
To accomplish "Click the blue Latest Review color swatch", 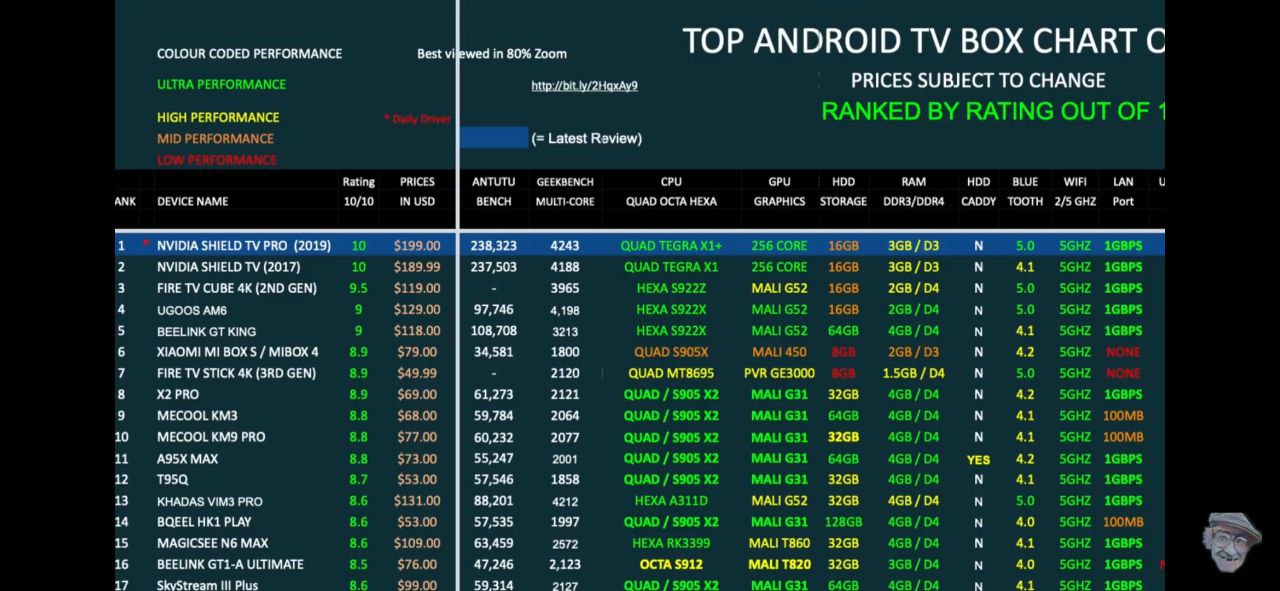I will pyautogui.click(x=493, y=138).
